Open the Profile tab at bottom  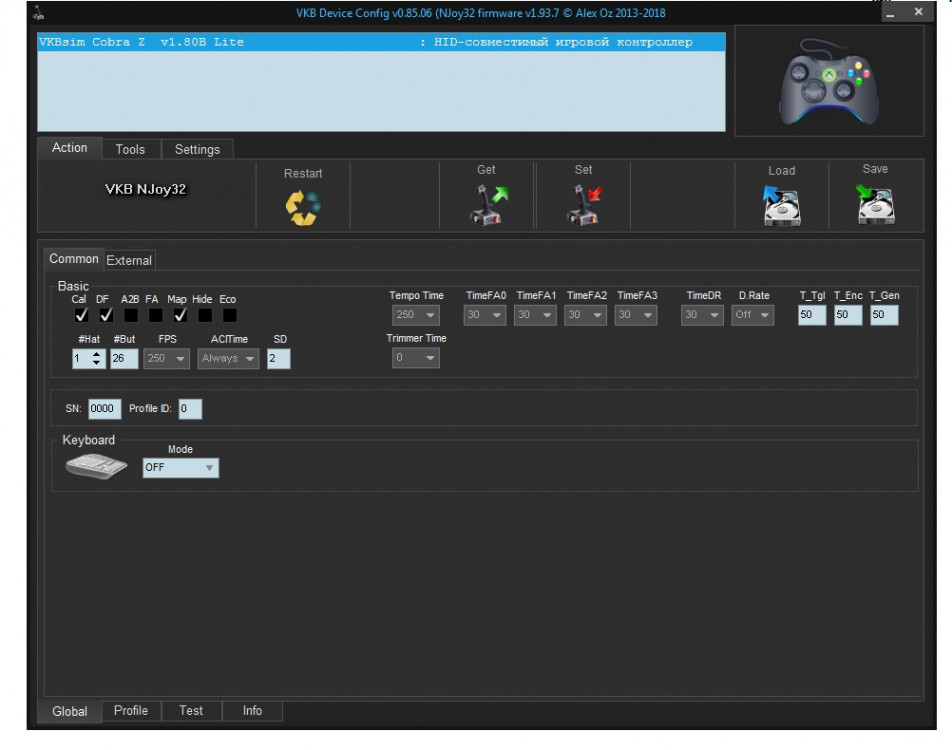[x=130, y=711]
